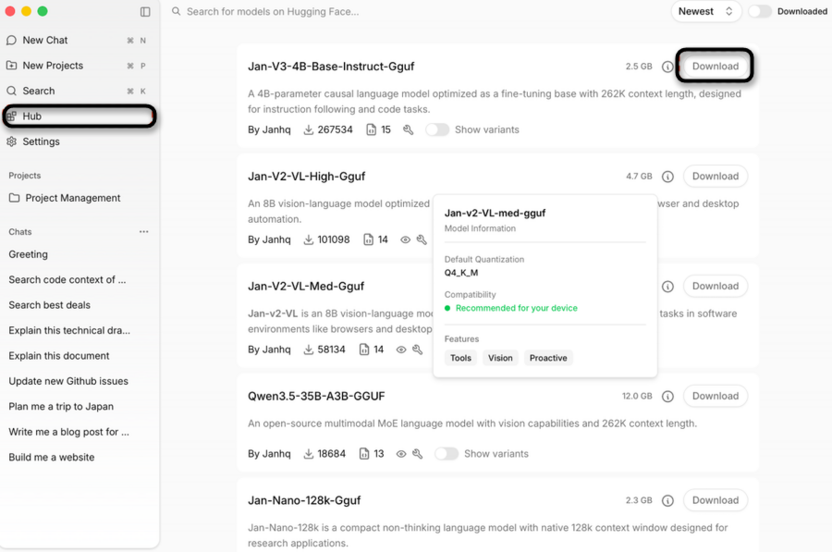Download Jan-V3-4B-Base-Instruct-Gguf model
832x552 pixels.
coord(715,66)
